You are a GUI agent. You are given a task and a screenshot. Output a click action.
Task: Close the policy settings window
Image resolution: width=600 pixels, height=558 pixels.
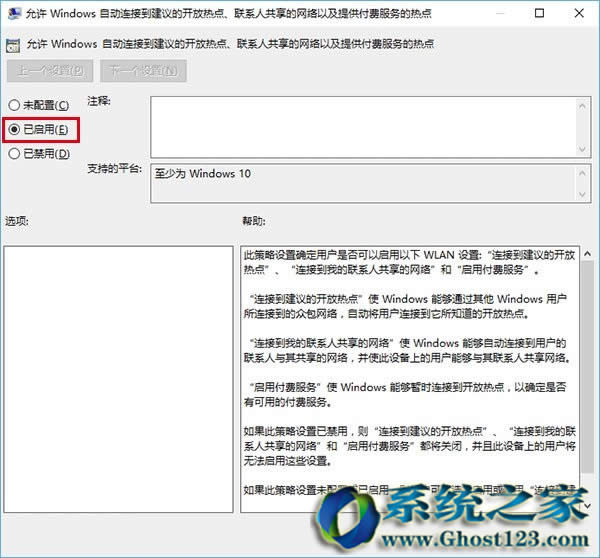[x=579, y=13]
